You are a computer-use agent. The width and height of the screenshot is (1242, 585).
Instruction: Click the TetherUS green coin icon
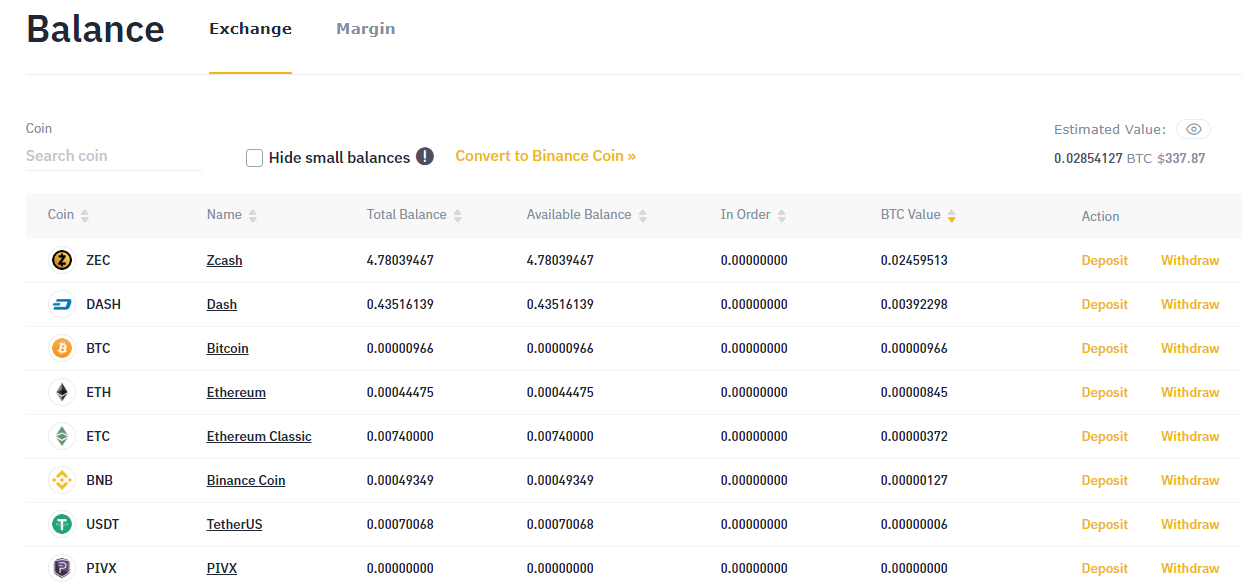[x=62, y=525]
